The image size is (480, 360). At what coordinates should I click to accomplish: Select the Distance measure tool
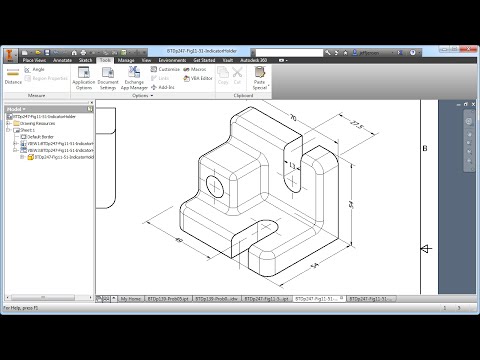click(13, 76)
